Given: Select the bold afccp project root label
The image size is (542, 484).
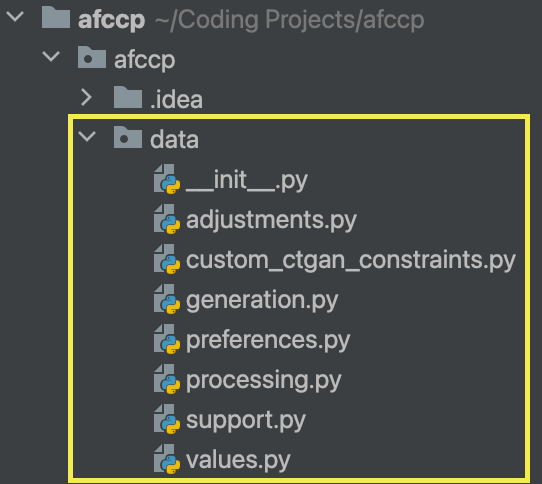Looking at the screenshot, I should coord(111,20).
